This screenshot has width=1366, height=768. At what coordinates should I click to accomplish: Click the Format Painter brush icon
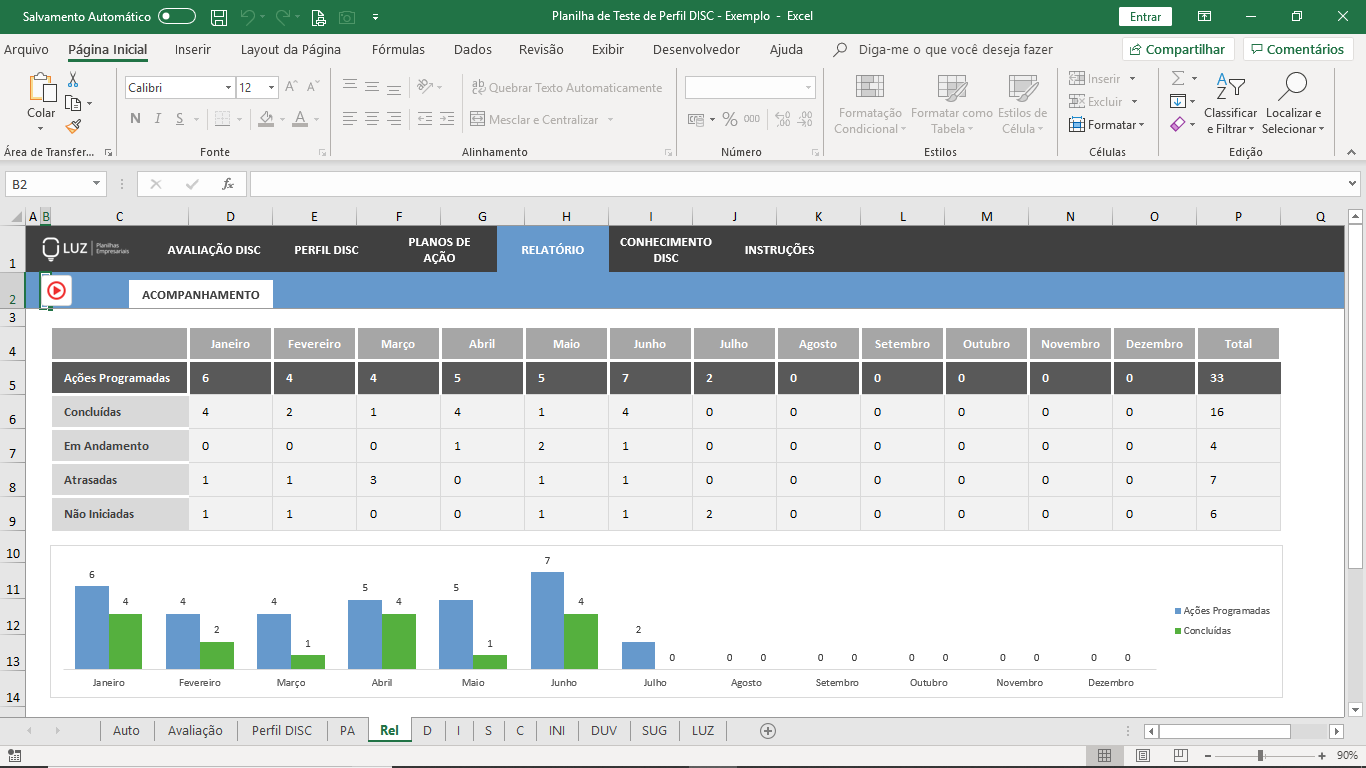[73, 126]
